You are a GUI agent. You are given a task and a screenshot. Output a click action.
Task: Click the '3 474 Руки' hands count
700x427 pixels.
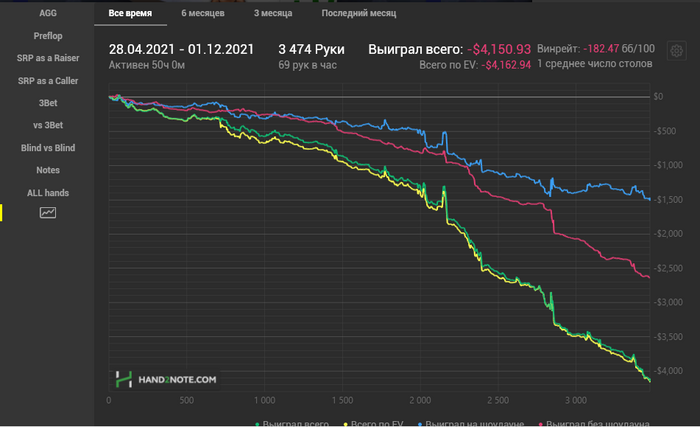(312, 49)
